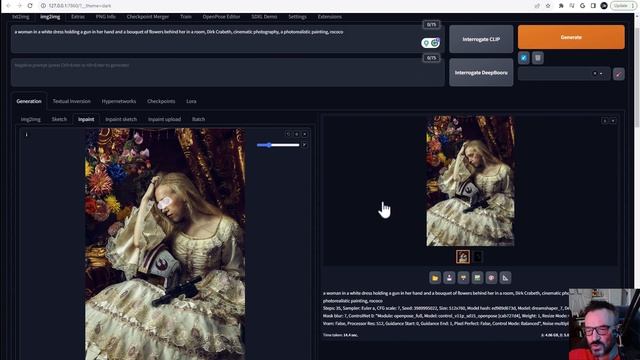Send image to inpaint via palette icon

[491, 278]
